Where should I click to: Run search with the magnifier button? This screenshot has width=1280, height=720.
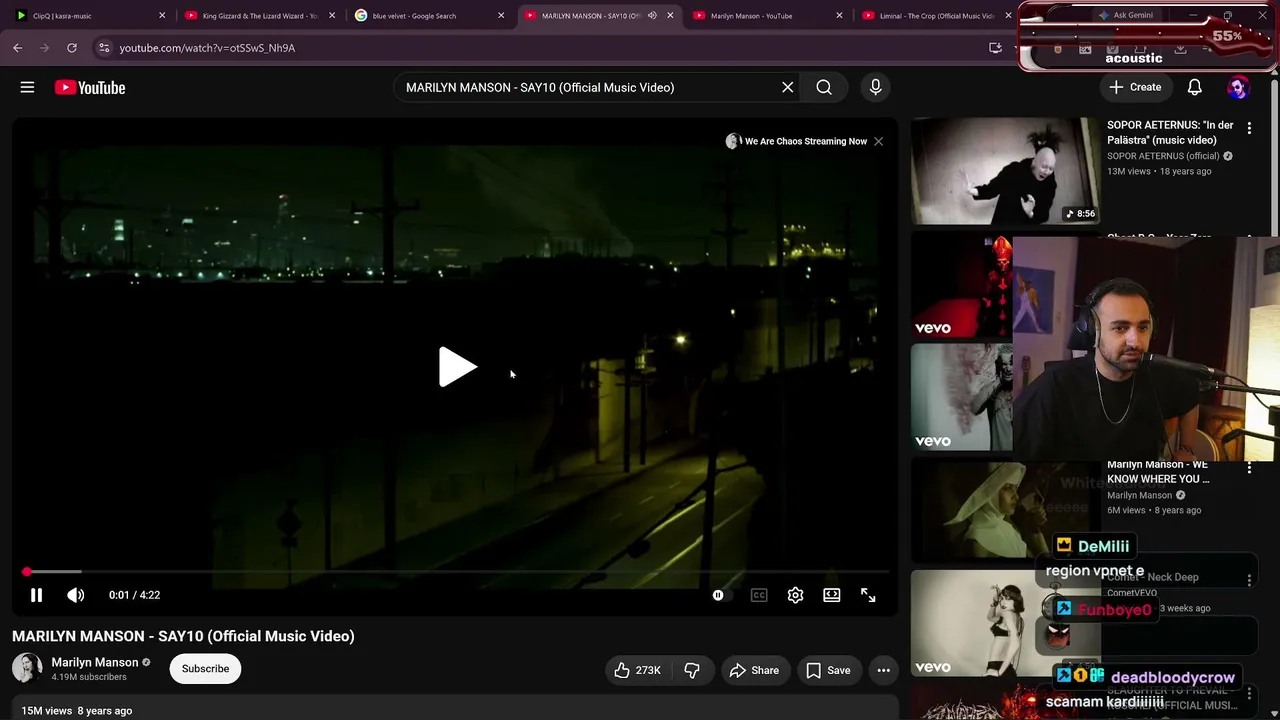[824, 88]
